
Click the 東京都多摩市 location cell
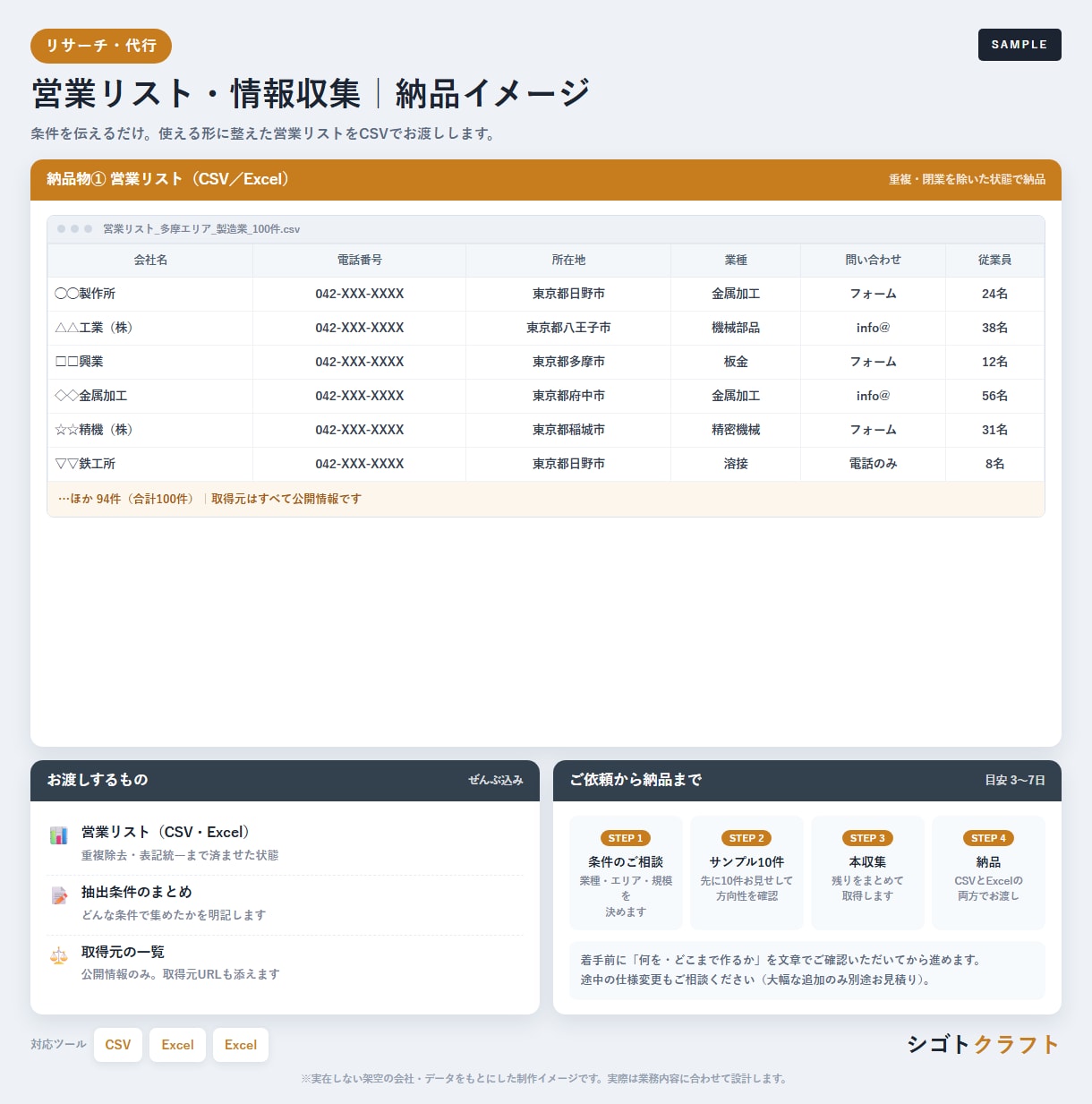[x=568, y=362]
